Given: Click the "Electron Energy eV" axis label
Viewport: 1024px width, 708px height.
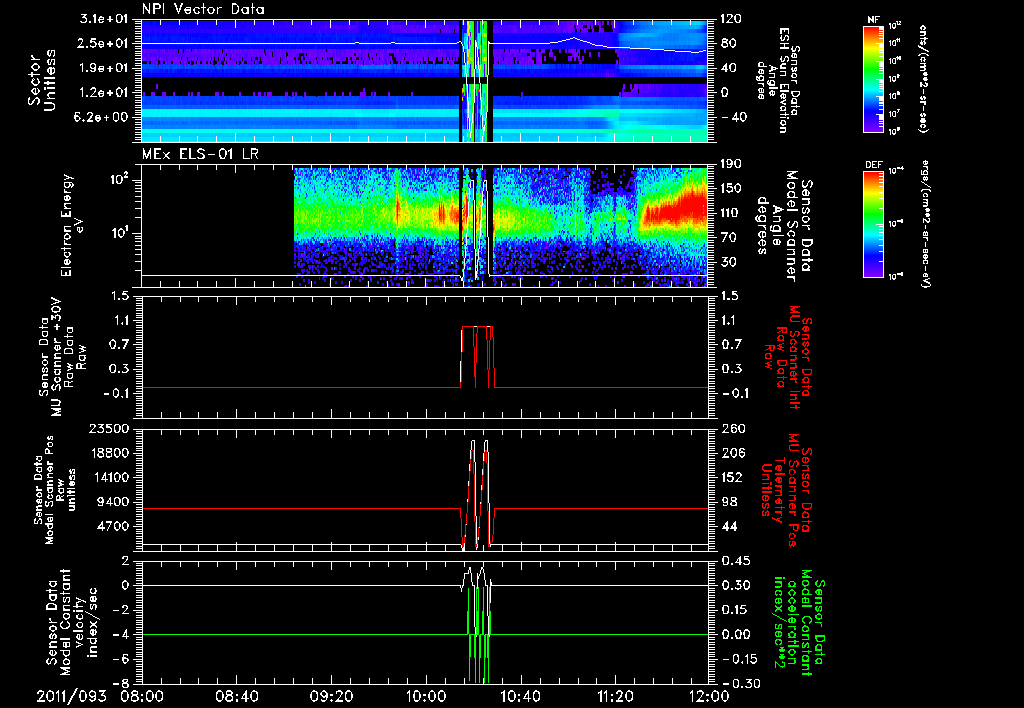Looking at the screenshot, I should [73, 225].
